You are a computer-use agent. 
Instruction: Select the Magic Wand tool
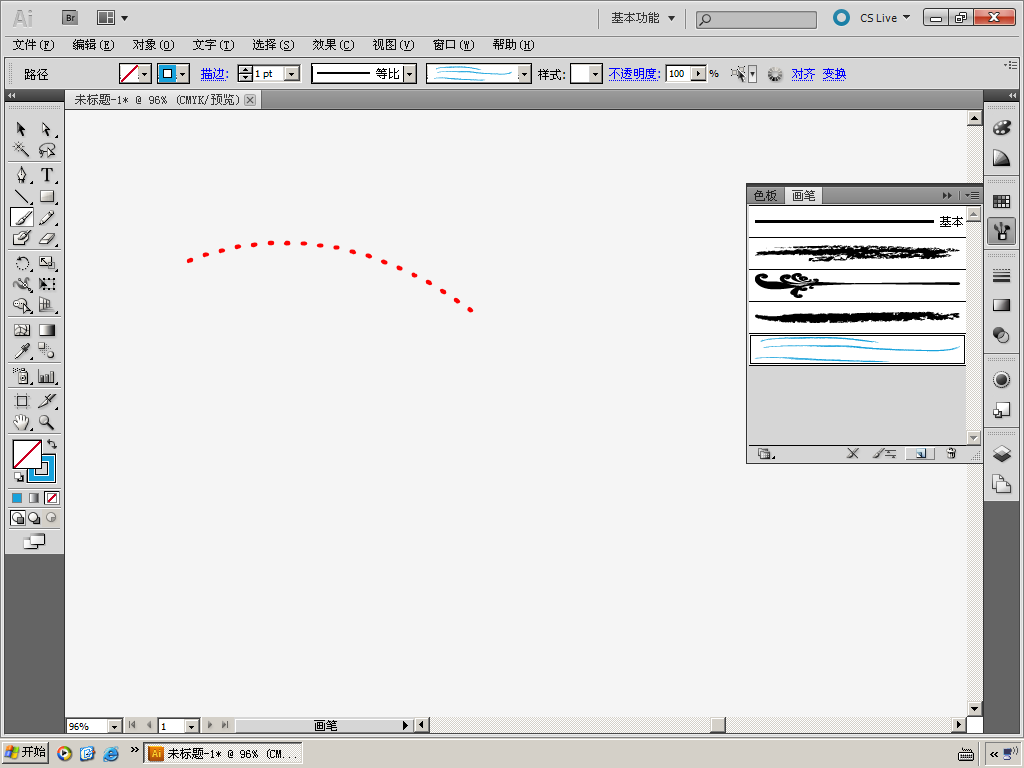21,150
